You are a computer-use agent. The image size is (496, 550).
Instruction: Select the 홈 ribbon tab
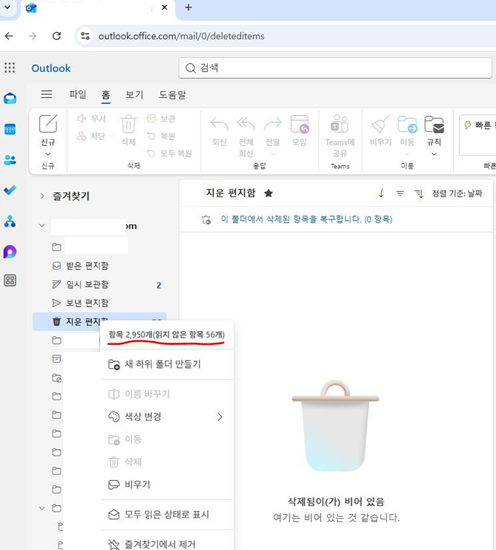[106, 95]
